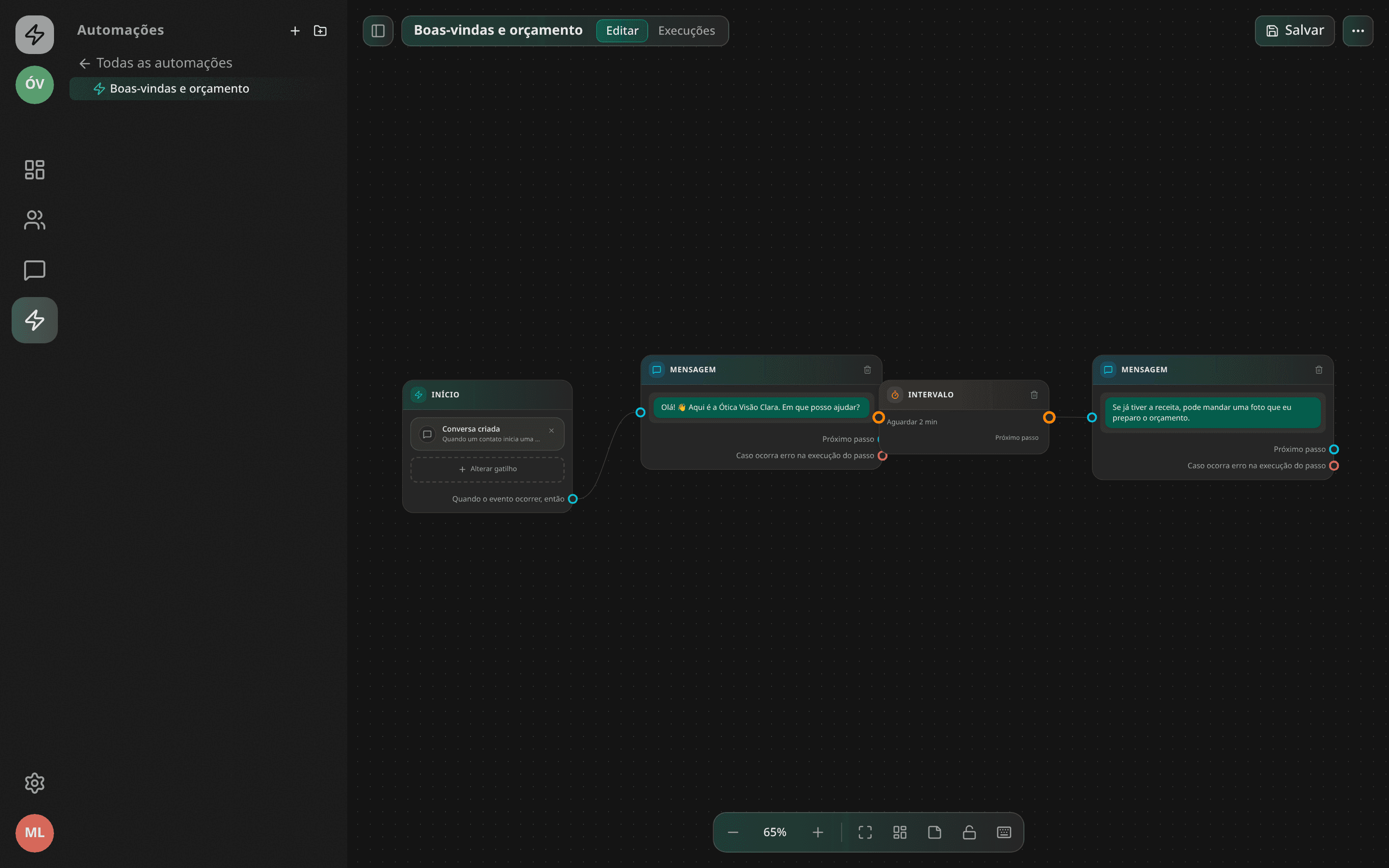Image resolution: width=1389 pixels, height=868 pixels.
Task: Click the Intervalo node orange output connector
Action: click(1049, 417)
